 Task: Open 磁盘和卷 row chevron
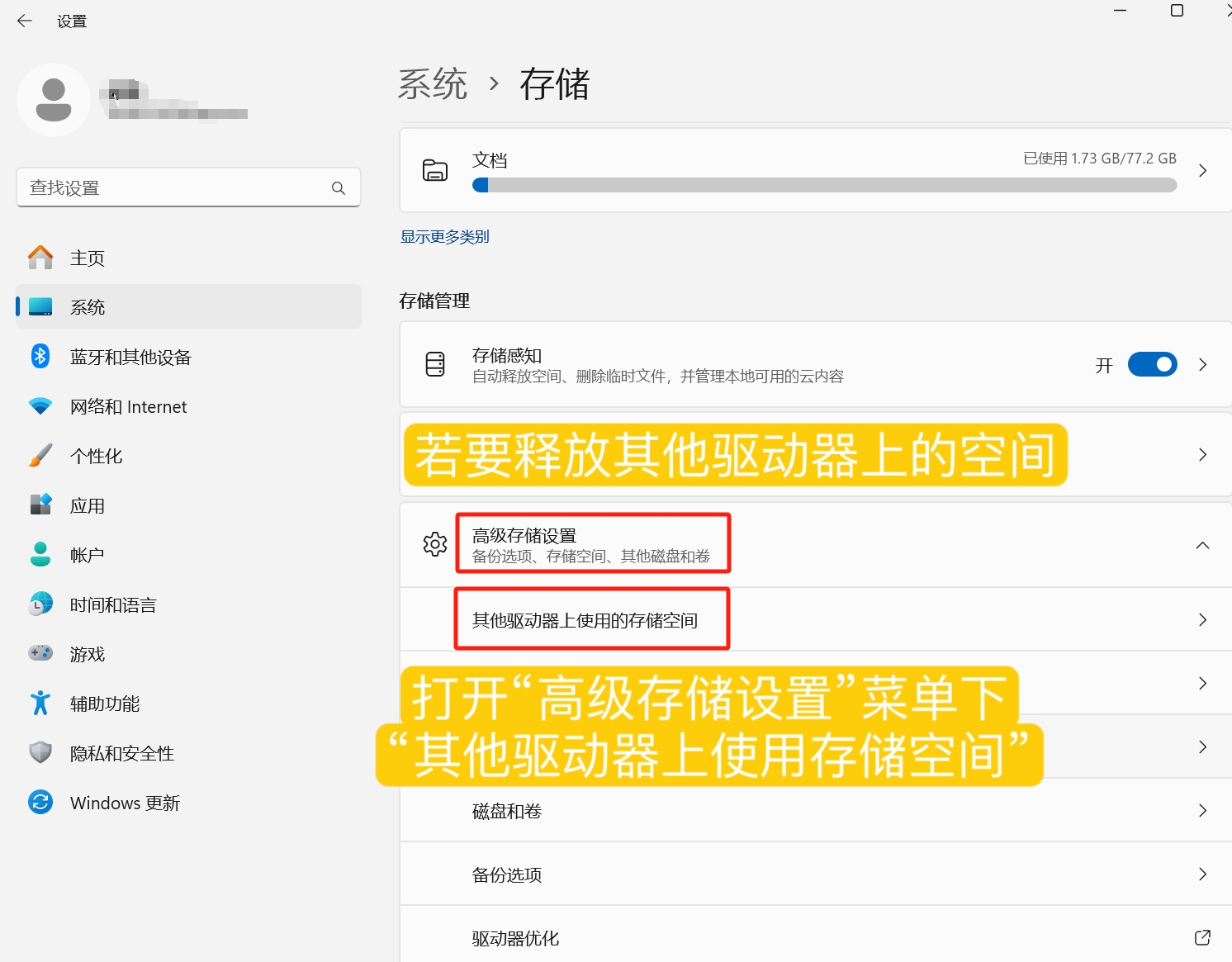(x=1203, y=811)
